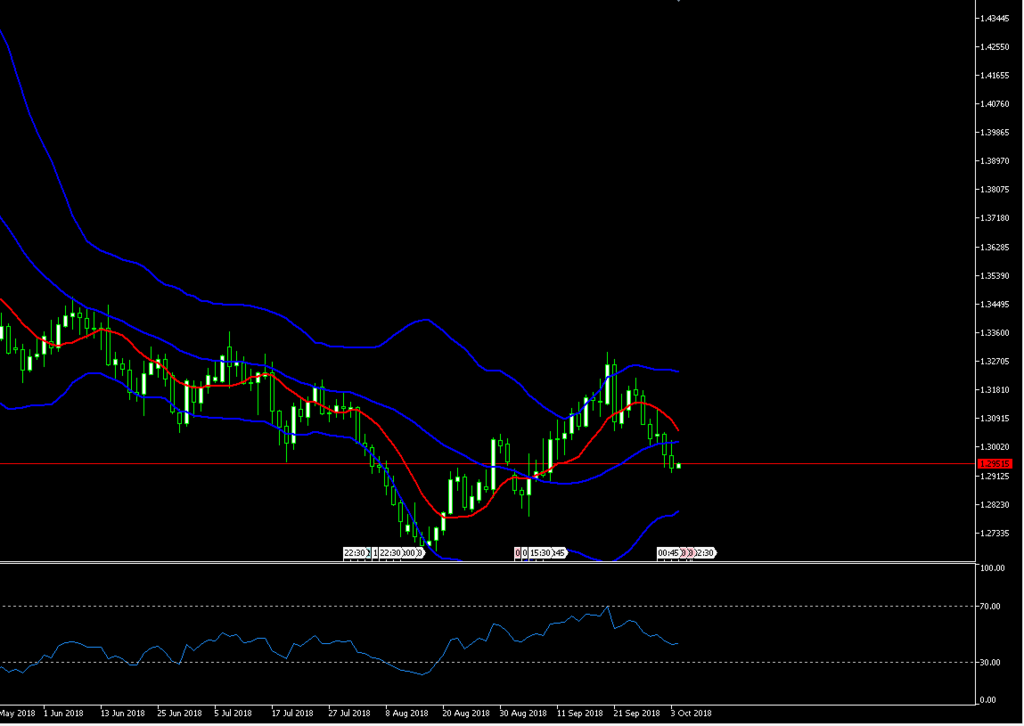Click the 1.37180 price scale value
Viewport: 1024px width, 726px height.
pyautogui.click(x=995, y=218)
